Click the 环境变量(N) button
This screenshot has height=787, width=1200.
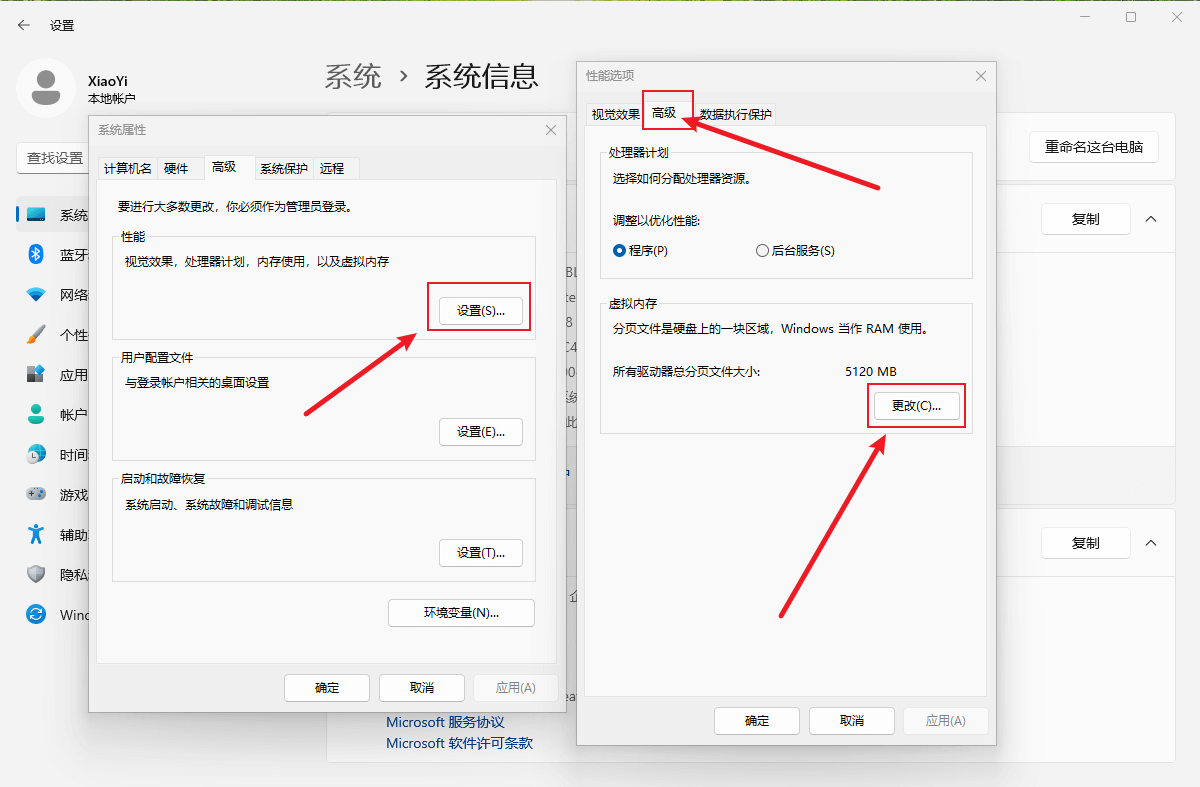(x=461, y=612)
